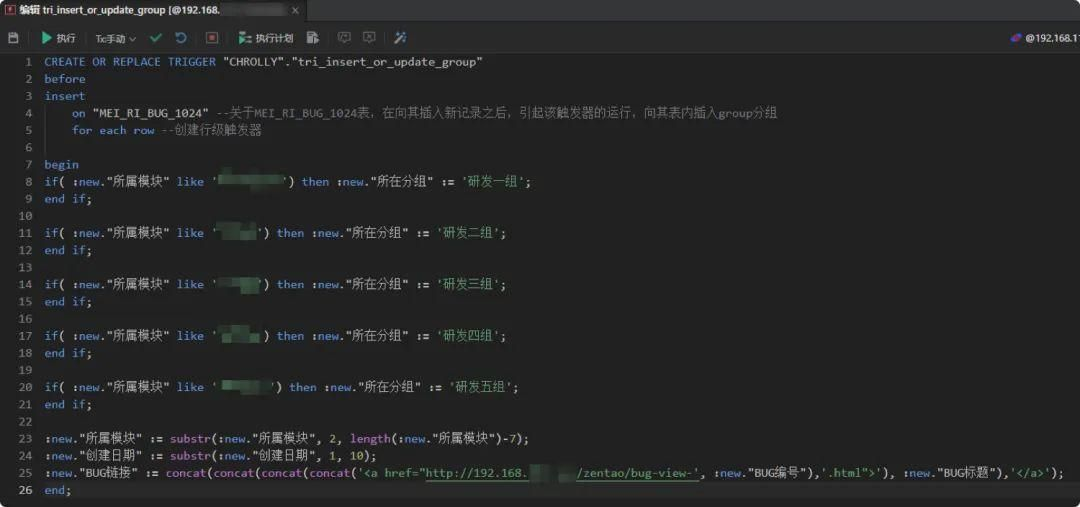Viewport: 1080px width, 507px height.
Task: Select the connection label @192.168 at right
Action: (1052, 39)
